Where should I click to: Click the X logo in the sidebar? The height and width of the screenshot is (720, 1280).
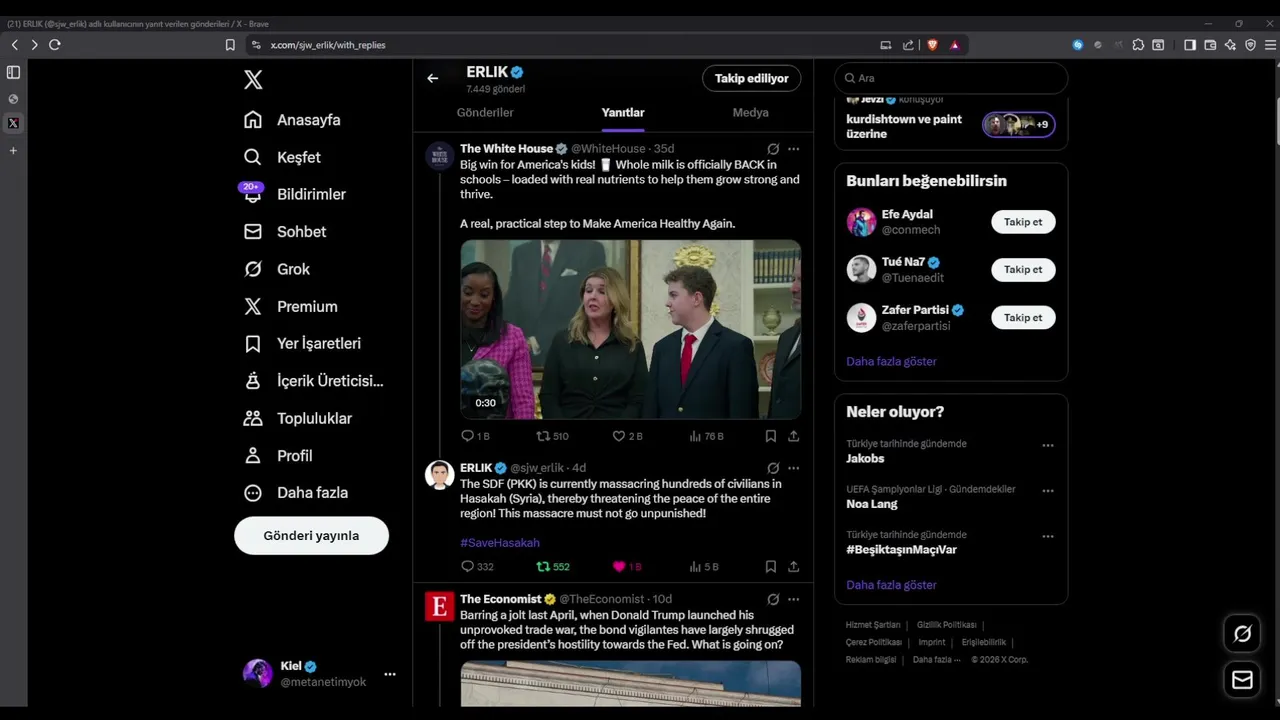tap(253, 80)
